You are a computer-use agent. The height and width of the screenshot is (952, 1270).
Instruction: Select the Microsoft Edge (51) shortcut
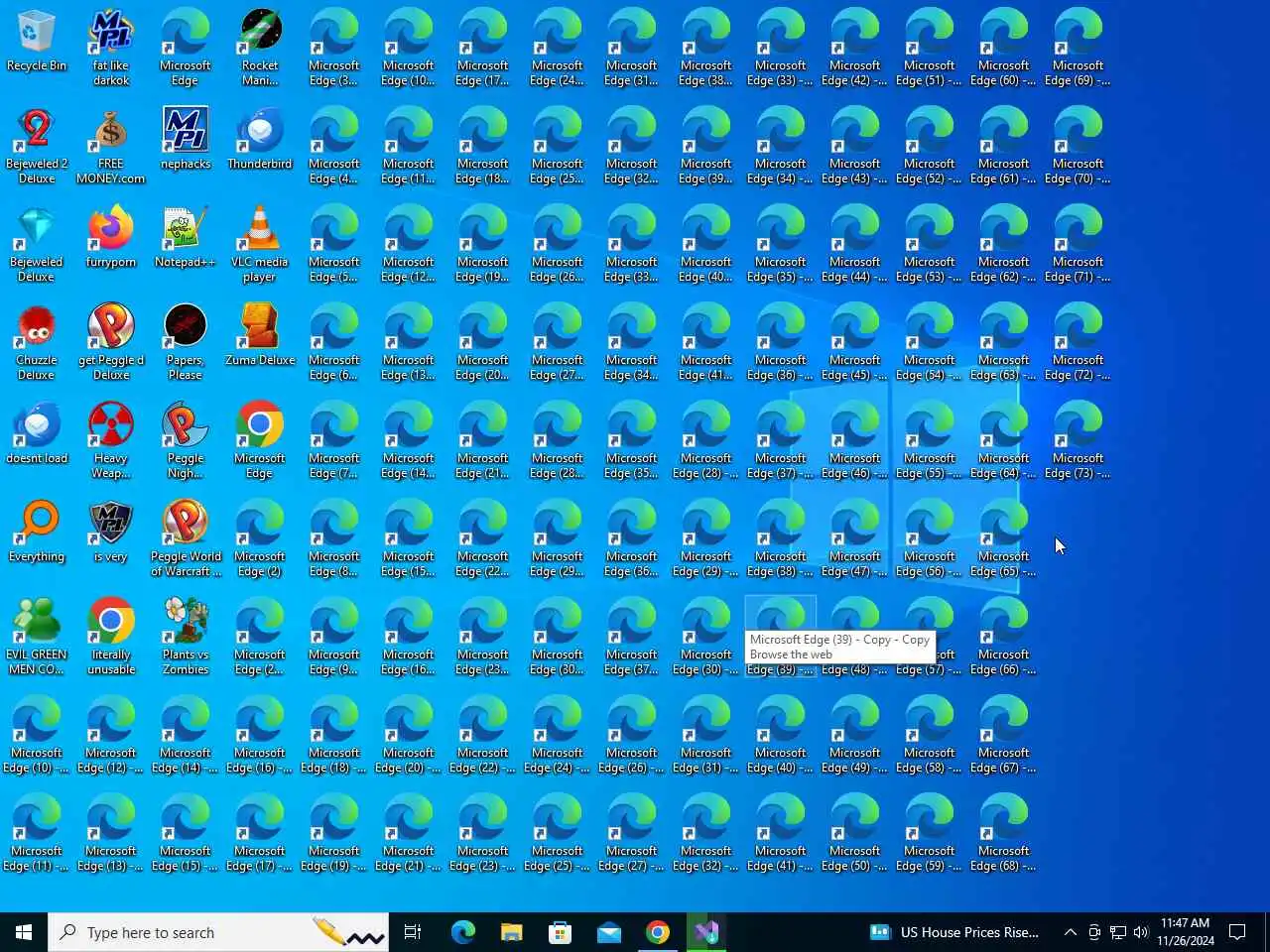929,48
